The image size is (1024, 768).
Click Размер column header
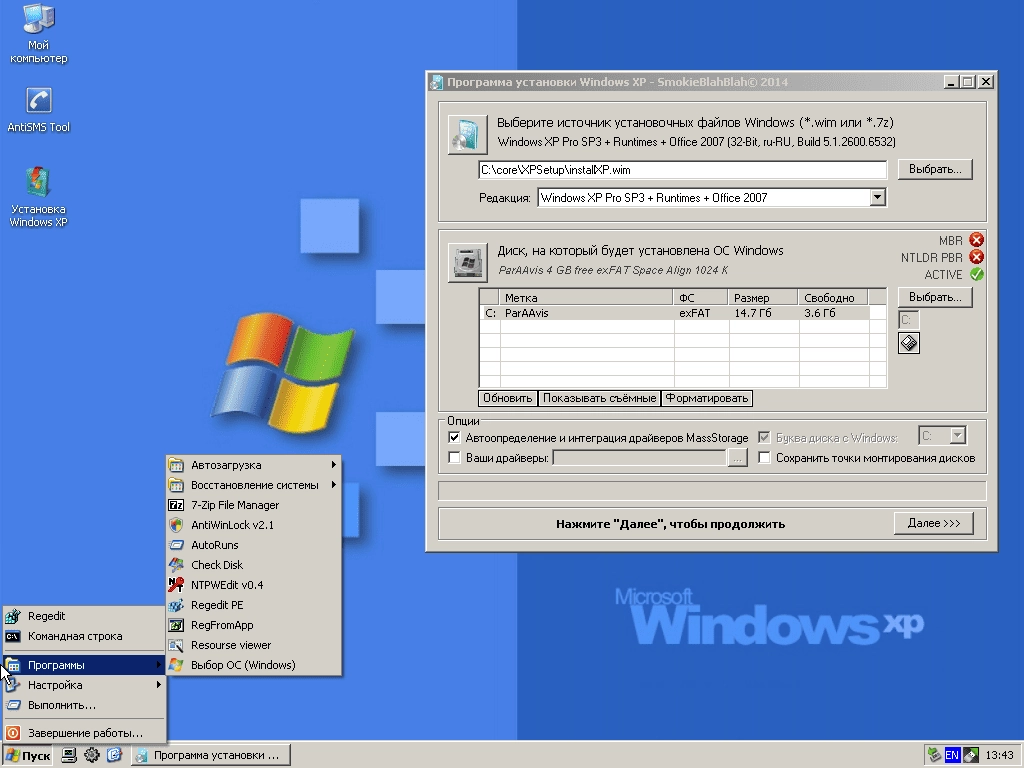coord(763,298)
